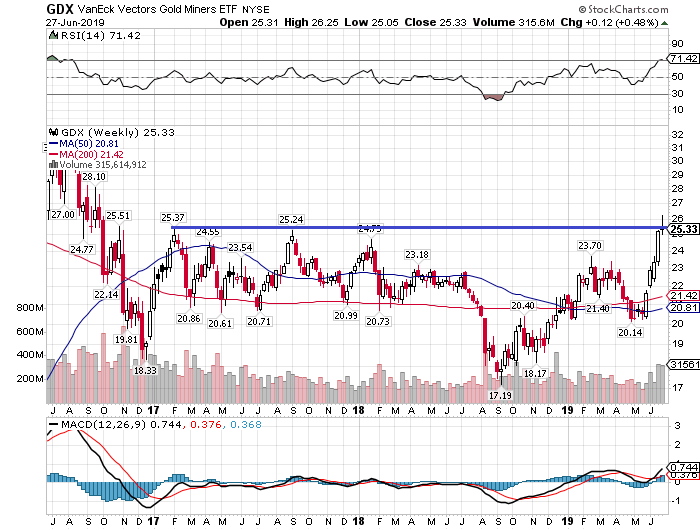Click the date 27-Jun-2019
The height and width of the screenshot is (530, 700).
point(75,22)
